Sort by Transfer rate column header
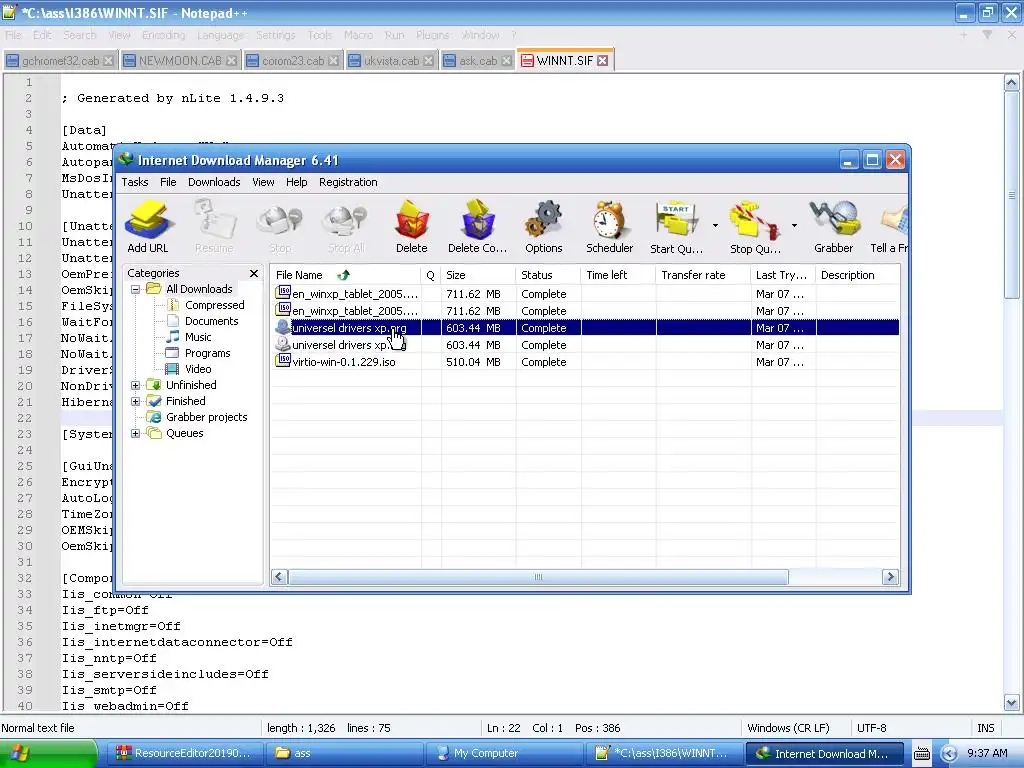The image size is (1024, 768). coord(703,275)
